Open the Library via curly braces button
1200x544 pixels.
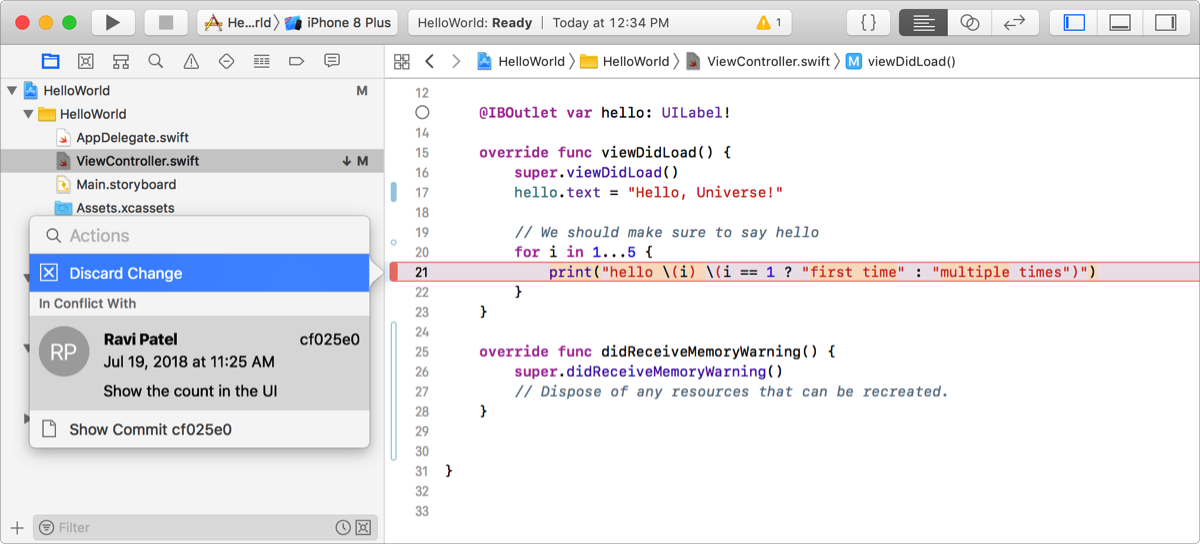[x=869, y=22]
